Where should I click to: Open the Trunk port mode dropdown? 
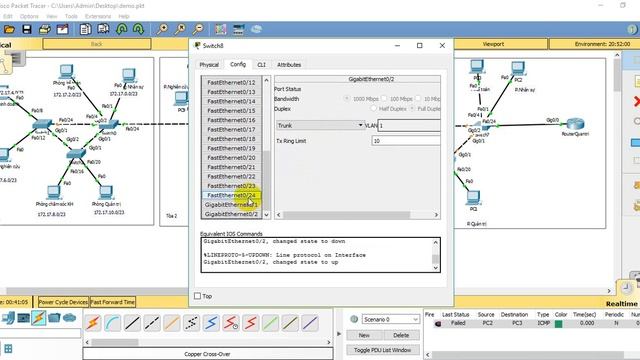320,125
